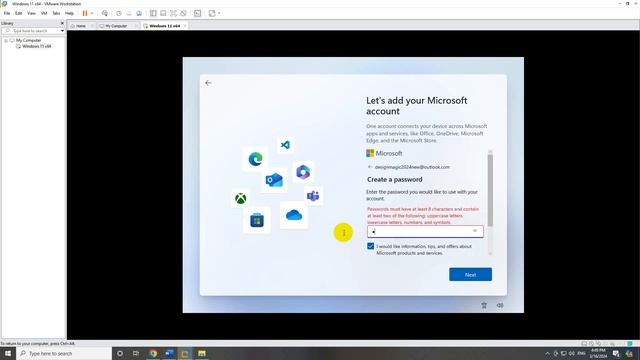Click the Microsoft Teams app icon
This screenshot has width=640, height=360.
(x=313, y=196)
